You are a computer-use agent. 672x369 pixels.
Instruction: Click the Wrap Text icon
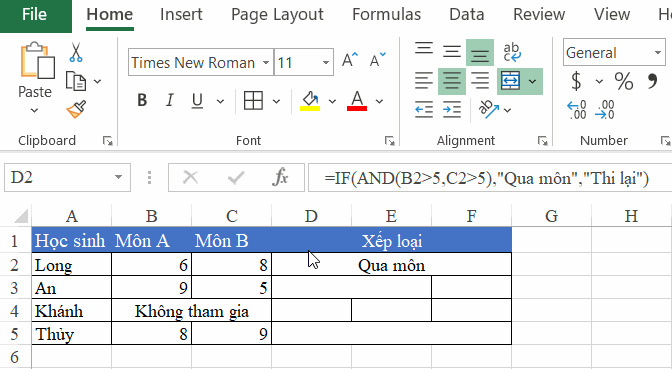coord(512,52)
